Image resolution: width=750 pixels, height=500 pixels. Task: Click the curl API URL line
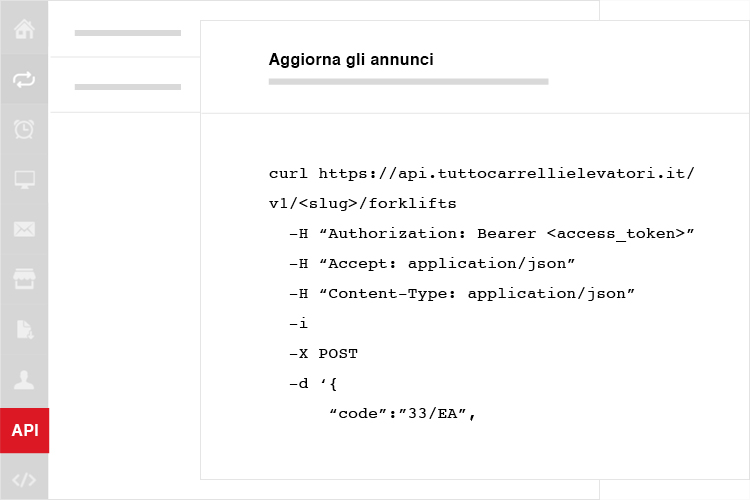[482, 173]
